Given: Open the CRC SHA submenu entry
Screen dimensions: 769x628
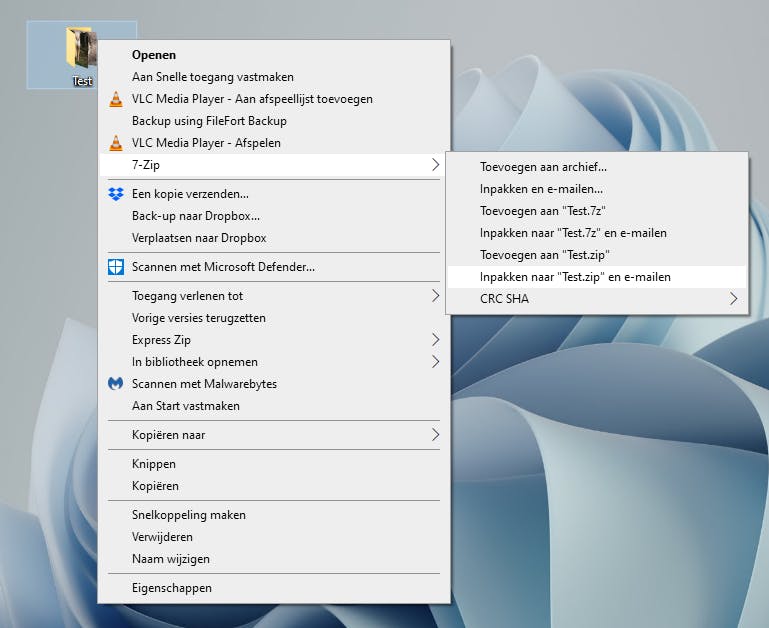Looking at the screenshot, I should [597, 299].
